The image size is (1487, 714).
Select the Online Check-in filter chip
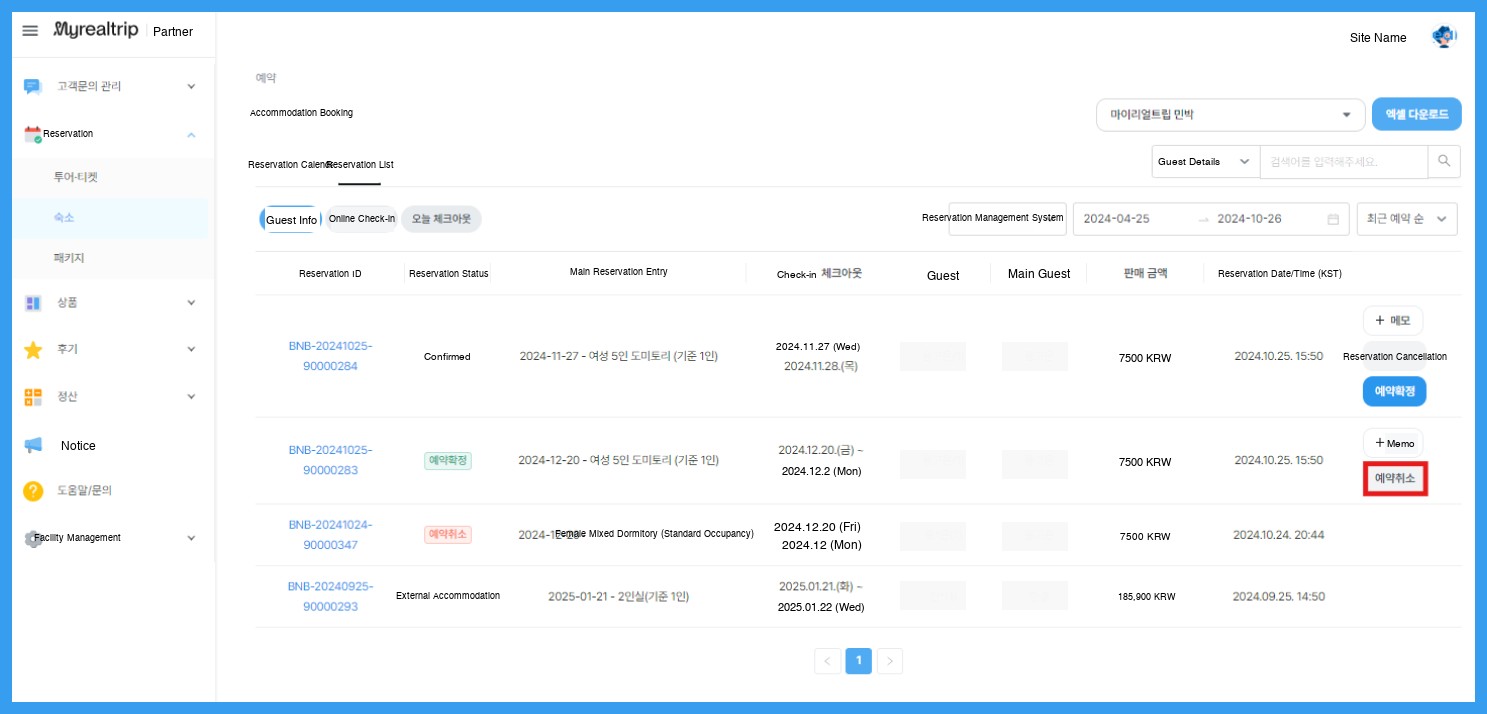click(362, 219)
